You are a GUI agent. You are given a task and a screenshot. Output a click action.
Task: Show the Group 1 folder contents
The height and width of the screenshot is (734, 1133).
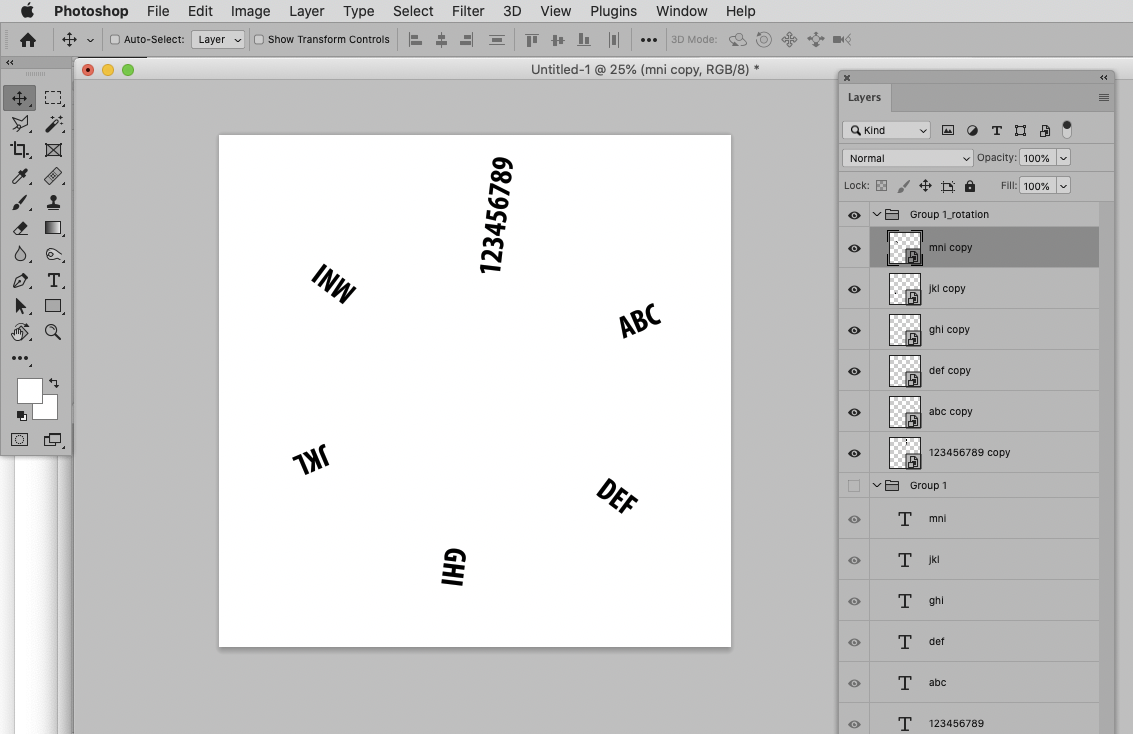(x=877, y=485)
